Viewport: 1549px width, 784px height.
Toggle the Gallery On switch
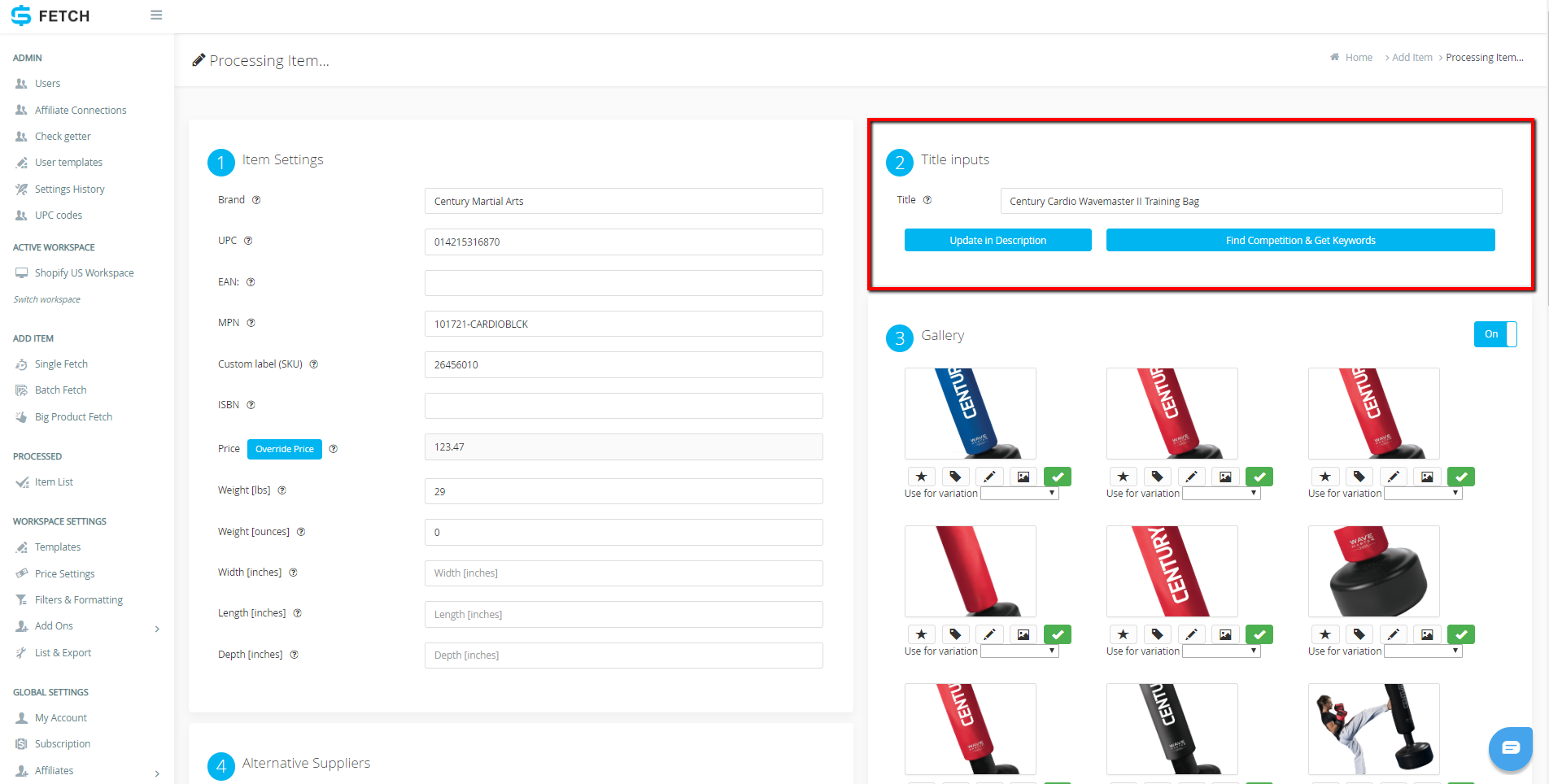coord(1495,334)
